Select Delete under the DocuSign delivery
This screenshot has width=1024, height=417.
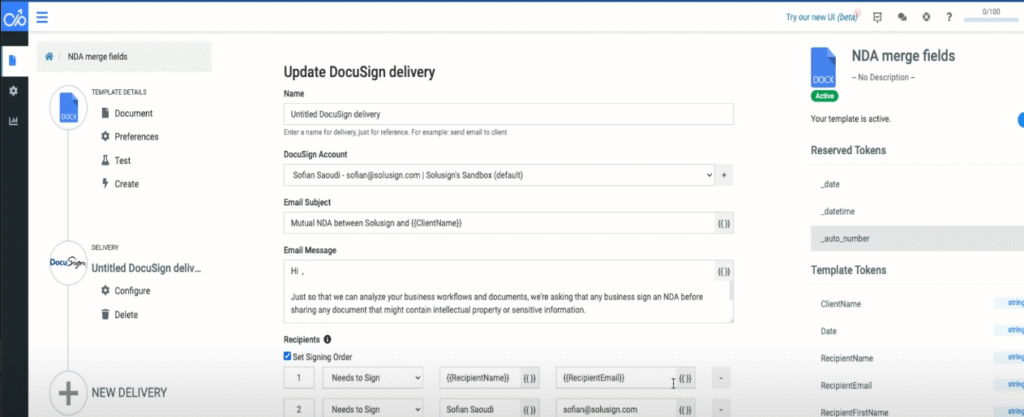tap(120, 315)
